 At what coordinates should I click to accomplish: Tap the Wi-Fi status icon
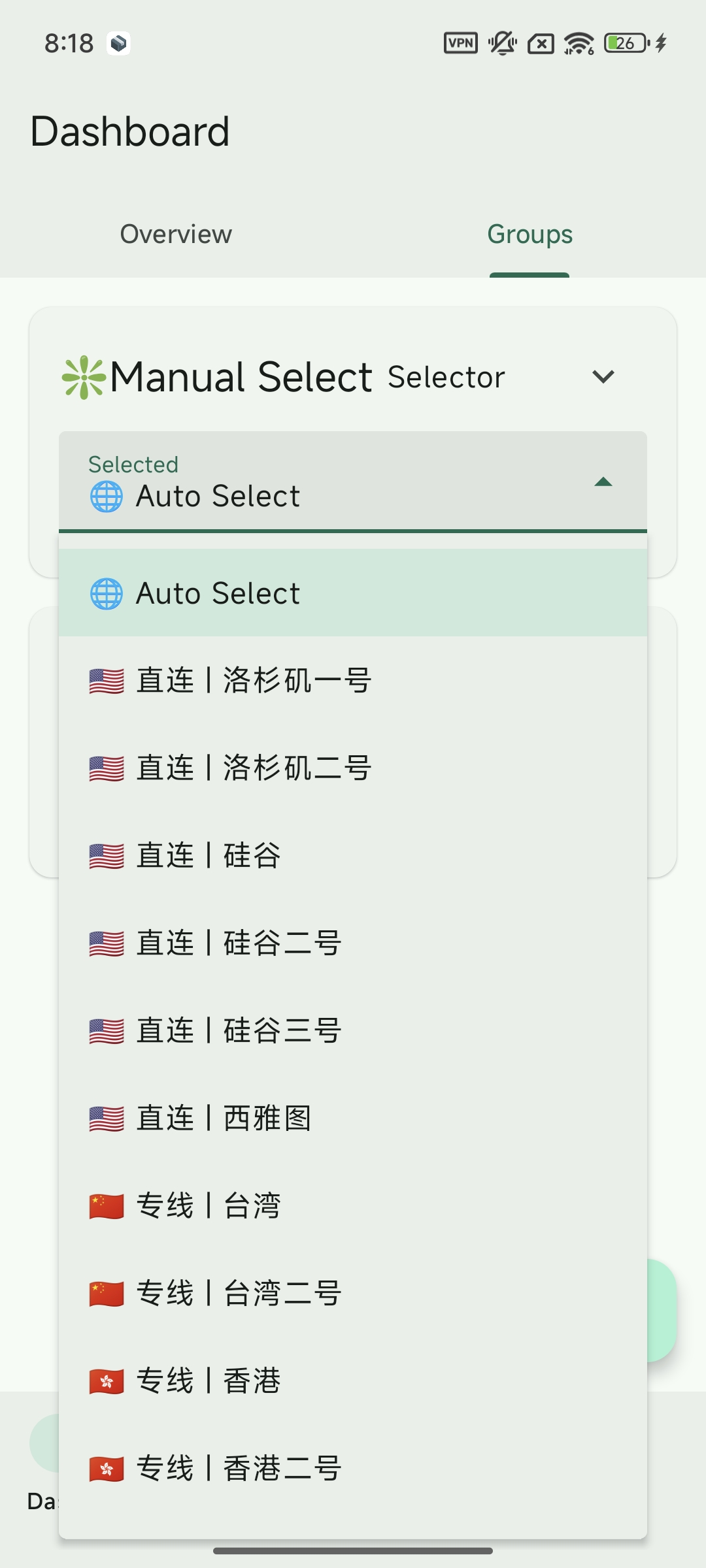(x=579, y=43)
